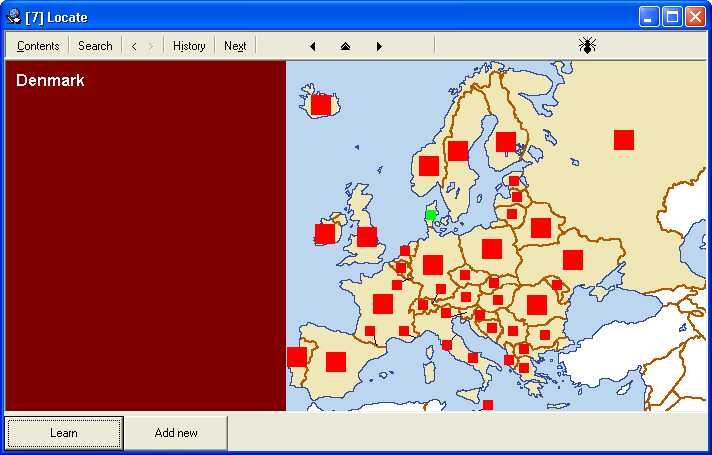Click the back chevron next to Search
Viewport: 712px width, 455px height.
134,46
